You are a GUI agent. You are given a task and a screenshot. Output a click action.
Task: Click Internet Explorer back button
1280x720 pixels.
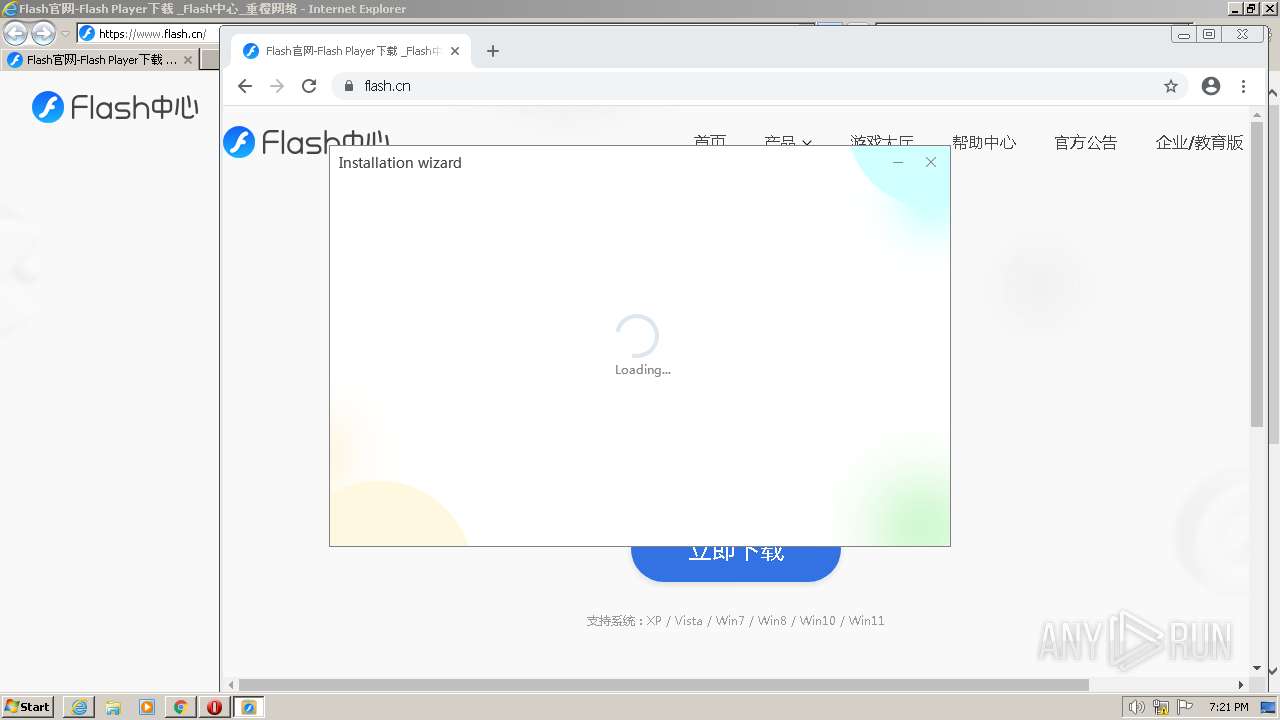pyautogui.click(x=15, y=33)
